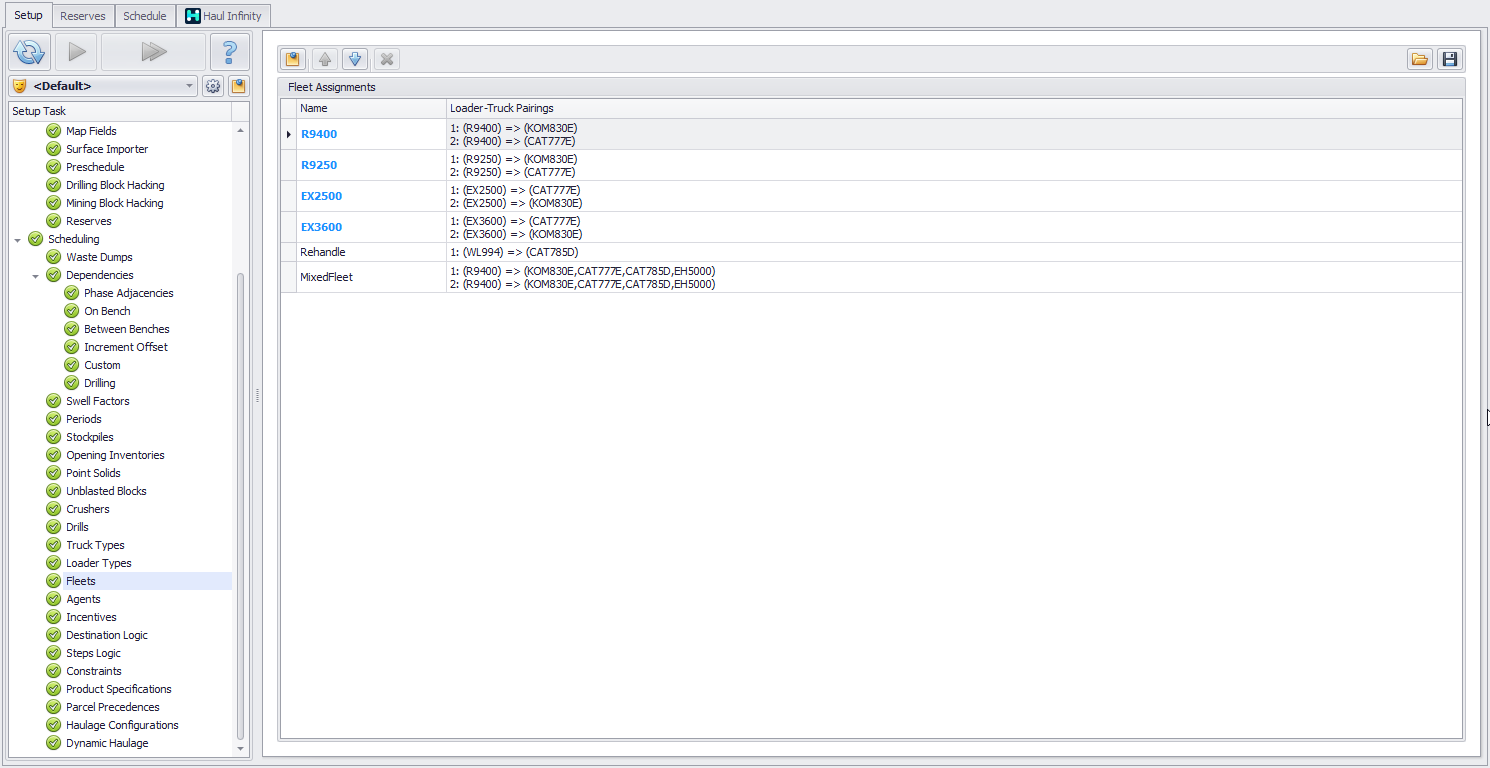The image size is (1490, 768).
Task: Select the Drilling dependency item
Action: (100, 383)
